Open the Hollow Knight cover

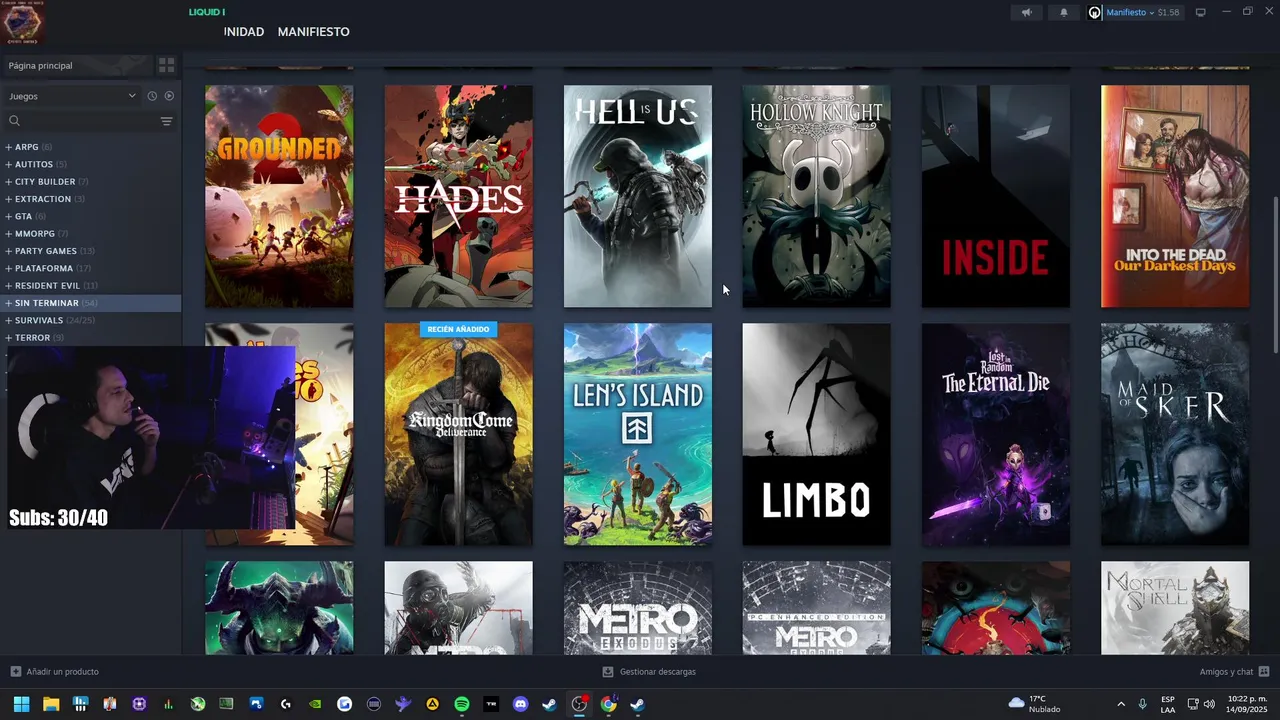coord(816,196)
